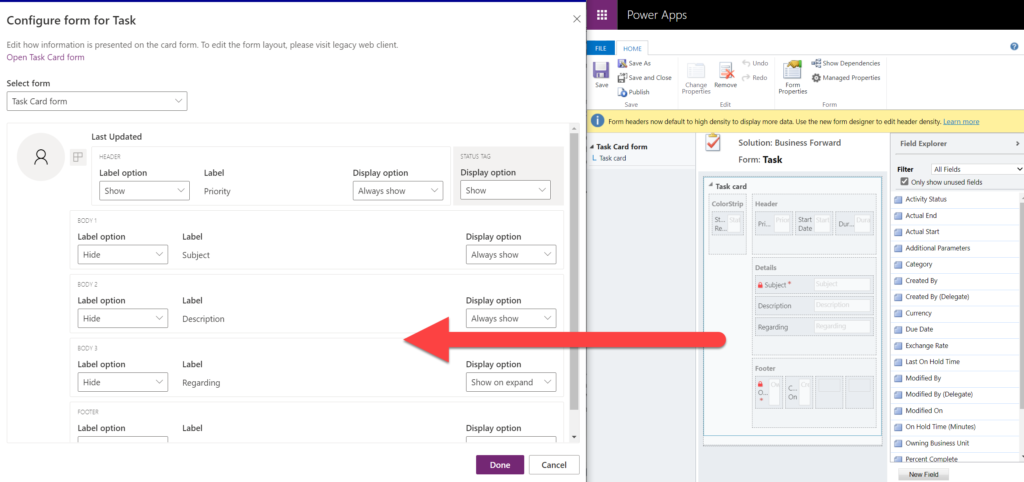
Task: Click the Cancel button
Action: tap(554, 465)
